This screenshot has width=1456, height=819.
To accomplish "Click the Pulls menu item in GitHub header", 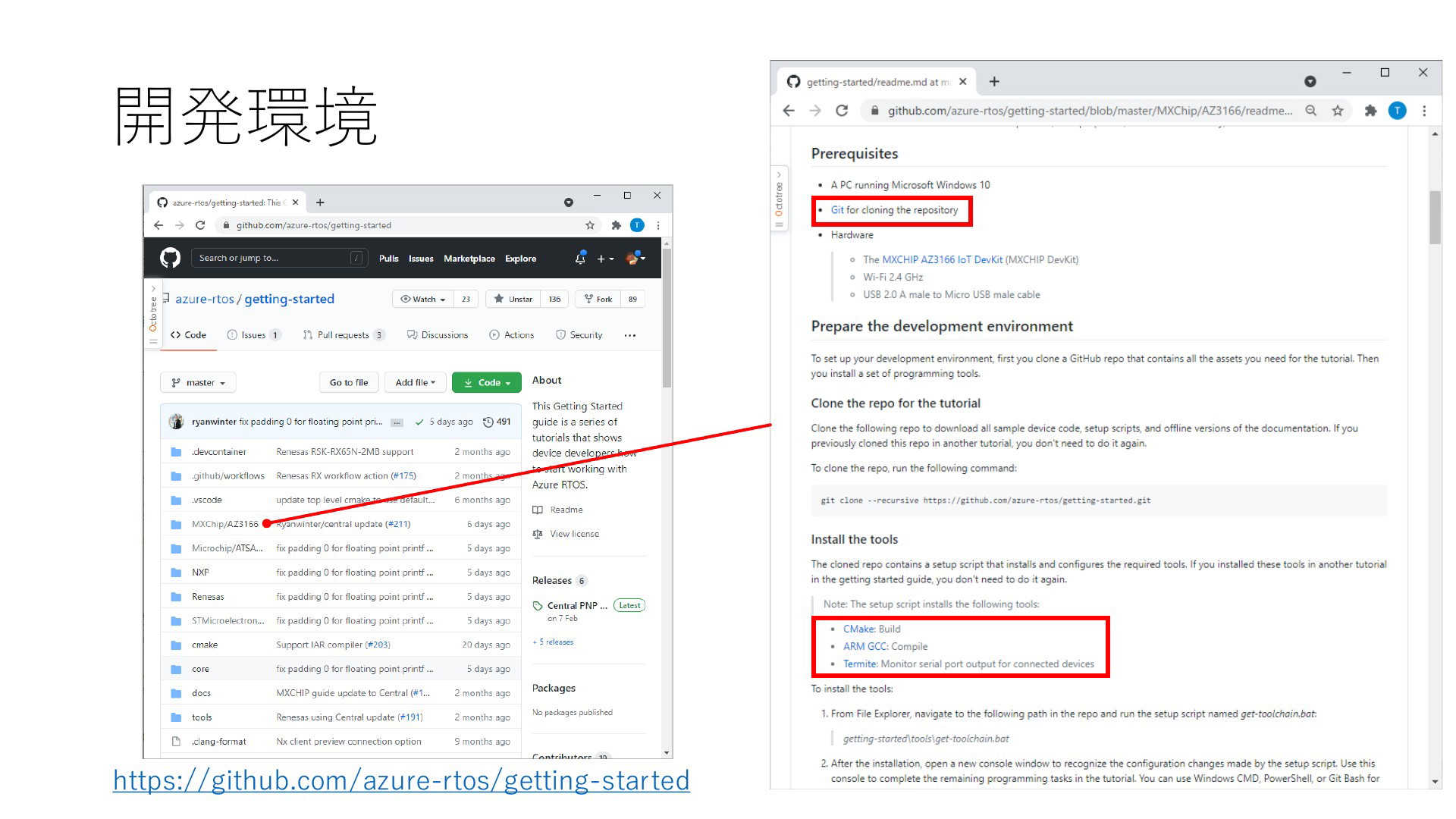I will point(389,259).
